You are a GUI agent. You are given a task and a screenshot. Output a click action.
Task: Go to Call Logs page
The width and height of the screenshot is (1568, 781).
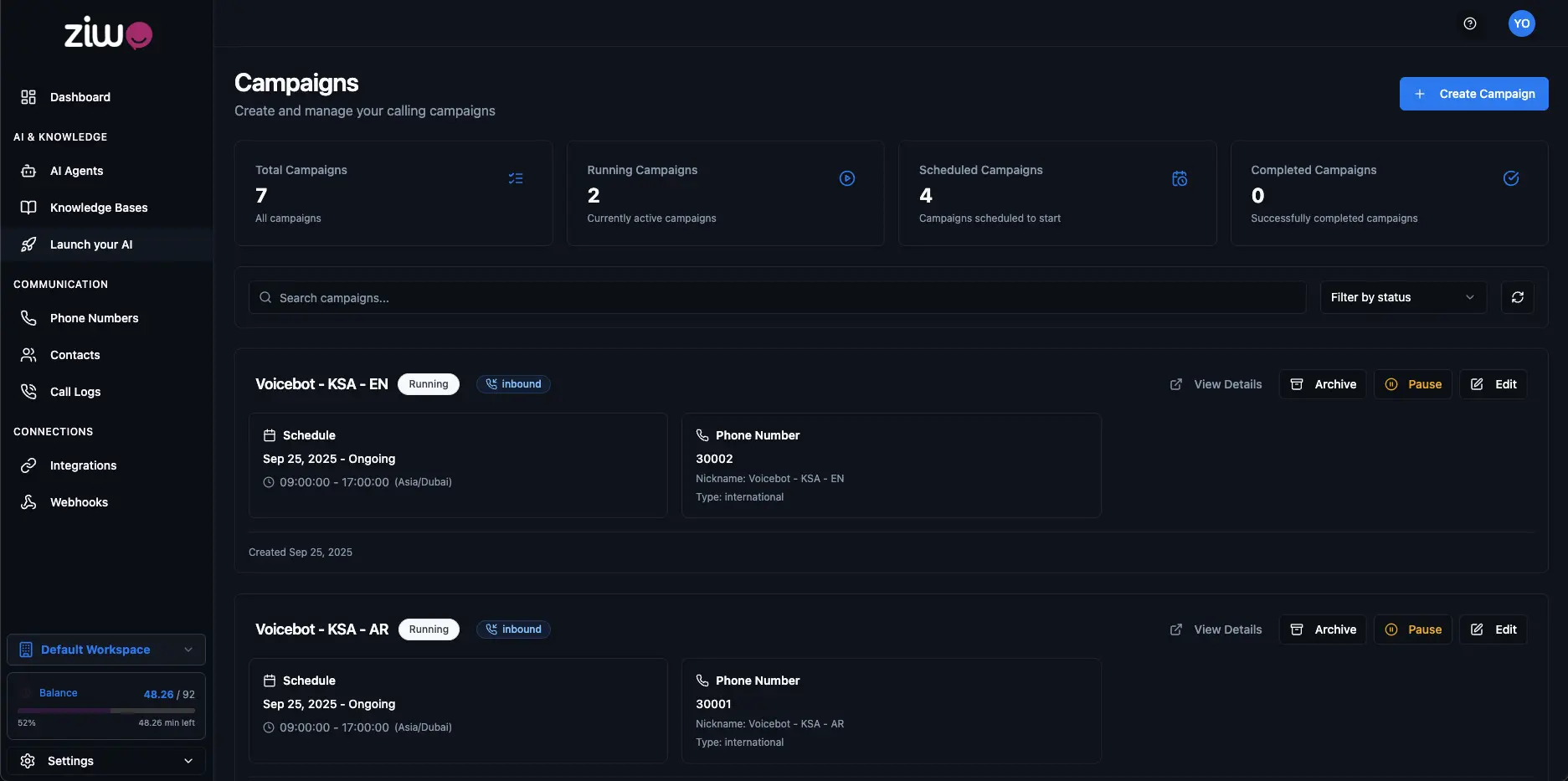[75, 392]
